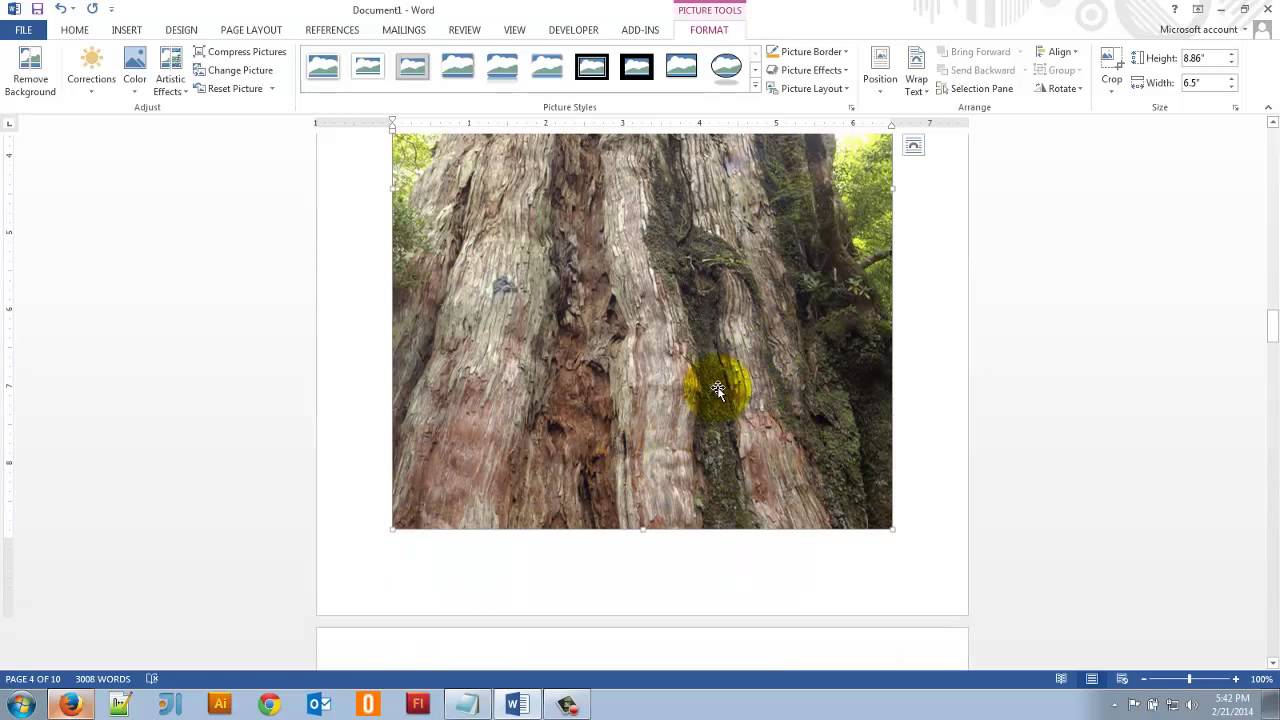1280x720 pixels.
Task: Click Remove Background tool
Action: (30, 72)
